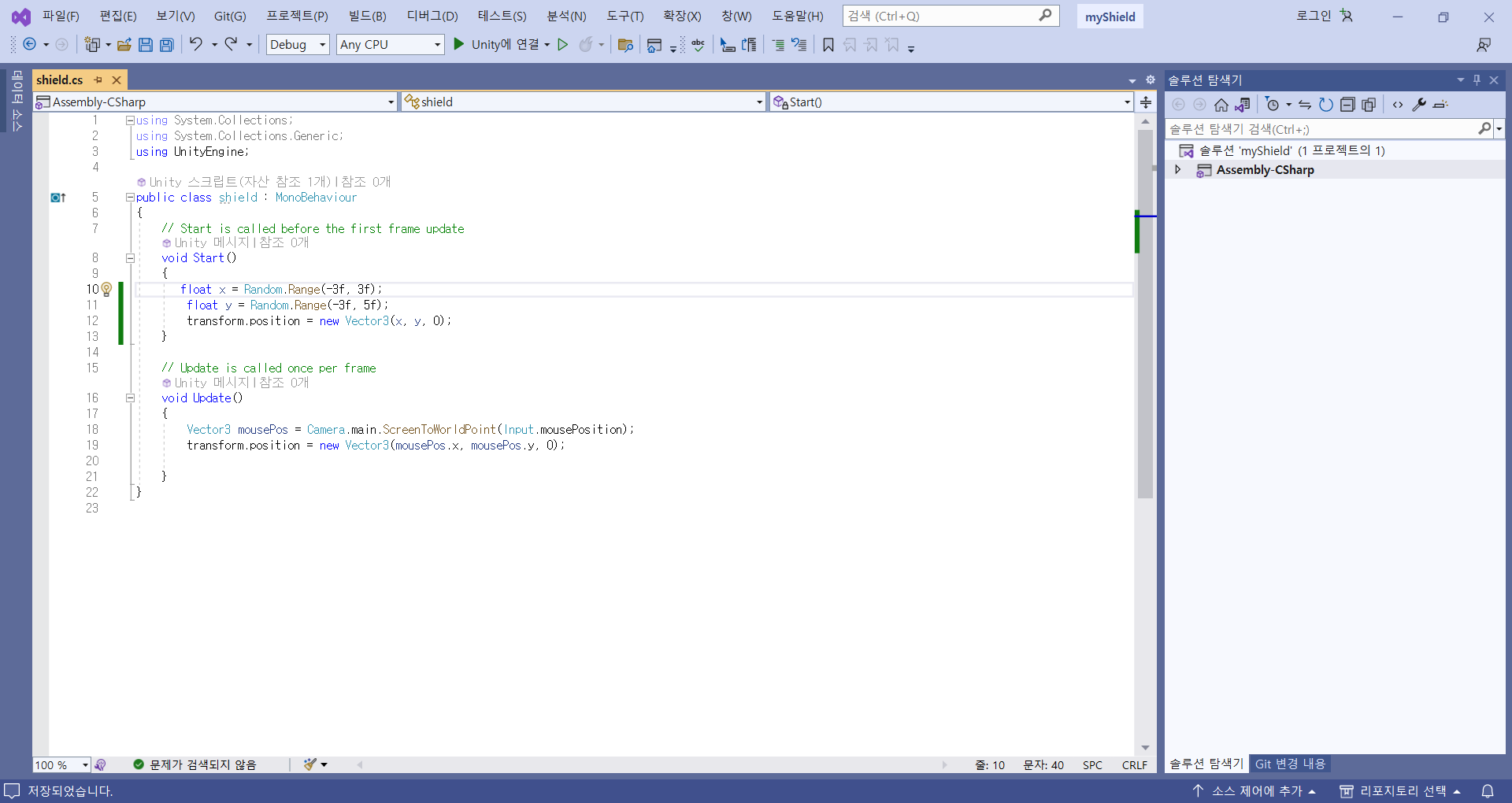The width and height of the screenshot is (1512, 803).
Task: Click the View Code angle-brackets icon
Action: 1398,105
